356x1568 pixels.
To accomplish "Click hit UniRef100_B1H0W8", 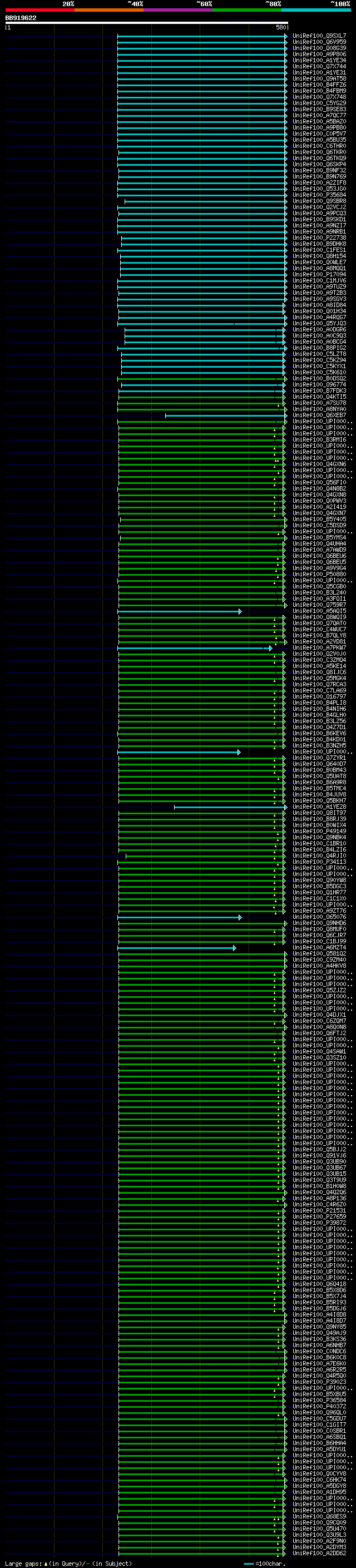I will pos(319,1186).
